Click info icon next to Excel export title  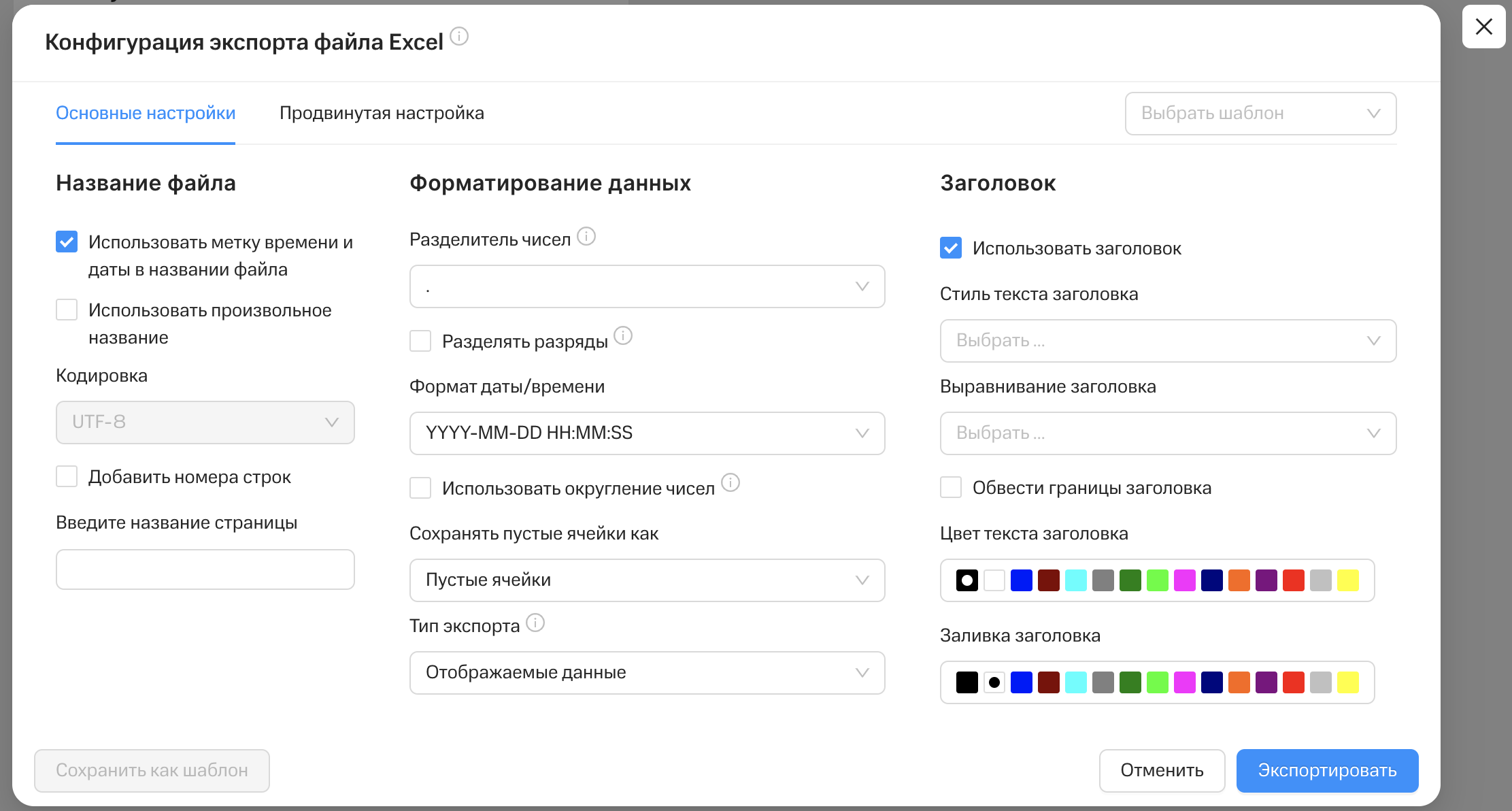pos(459,36)
